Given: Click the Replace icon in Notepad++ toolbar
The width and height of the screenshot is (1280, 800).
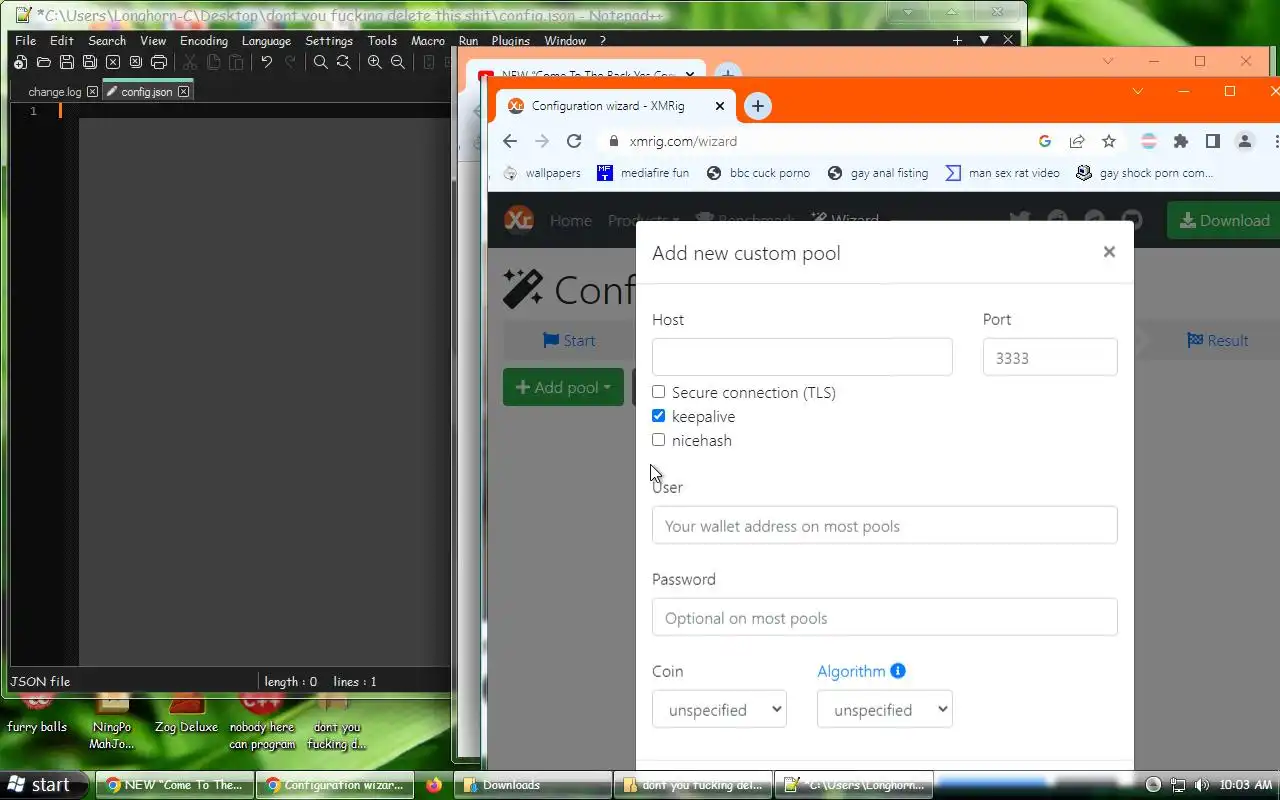Looking at the screenshot, I should coord(343,62).
